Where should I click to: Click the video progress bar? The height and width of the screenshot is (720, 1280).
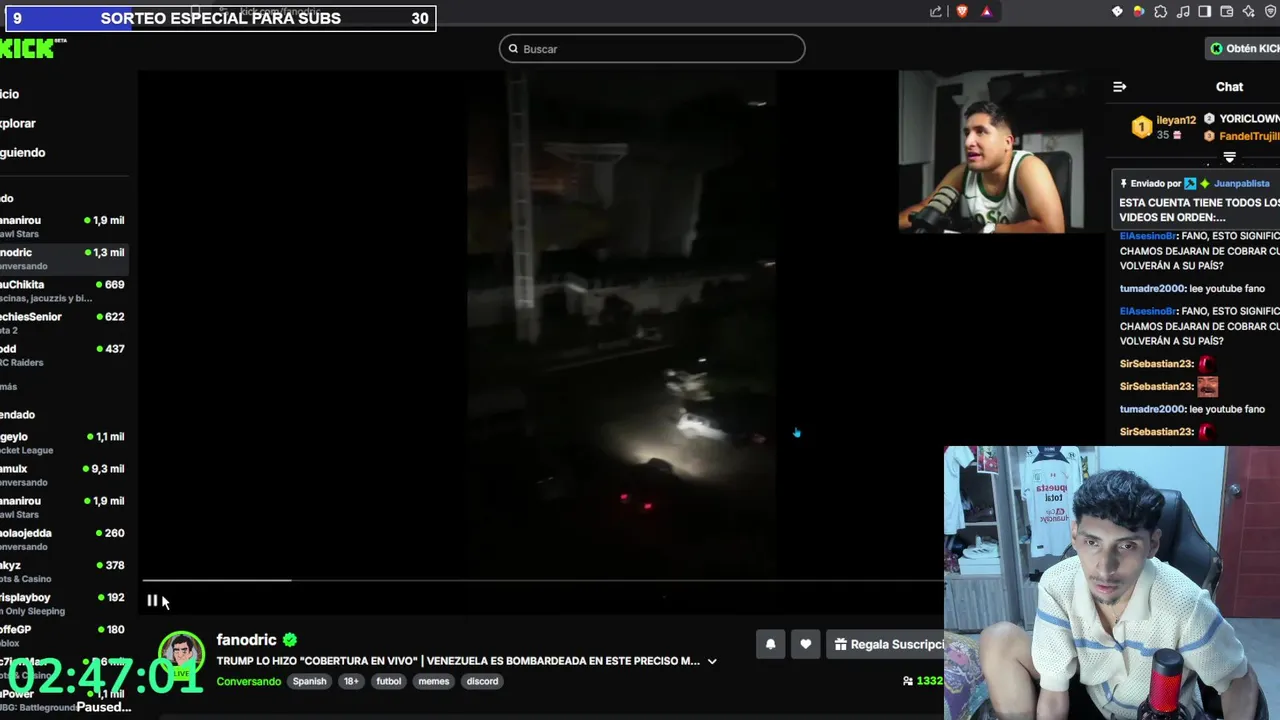click(543, 580)
